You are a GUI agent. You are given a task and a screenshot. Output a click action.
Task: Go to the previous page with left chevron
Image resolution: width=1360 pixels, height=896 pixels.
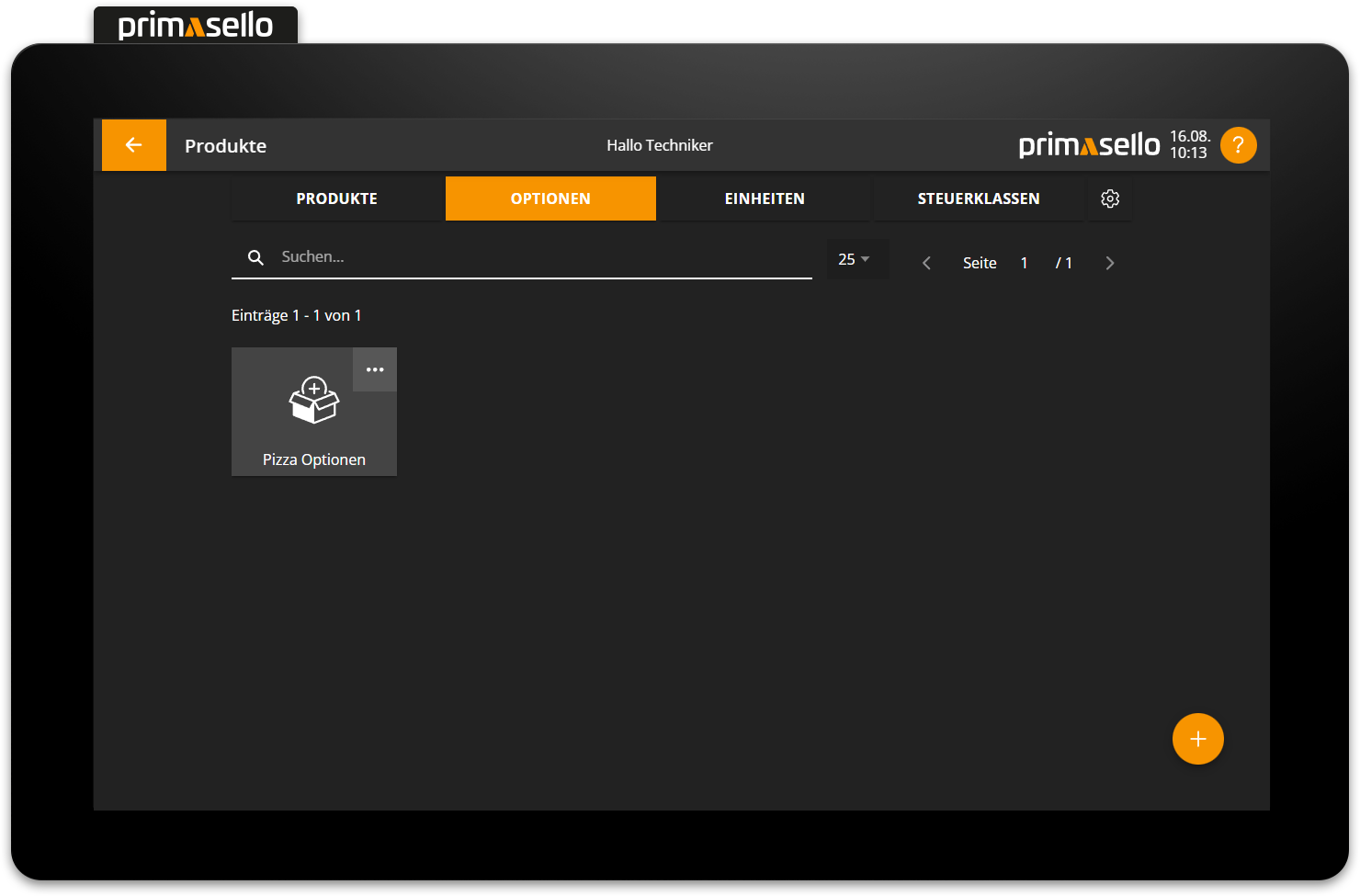pos(926,263)
